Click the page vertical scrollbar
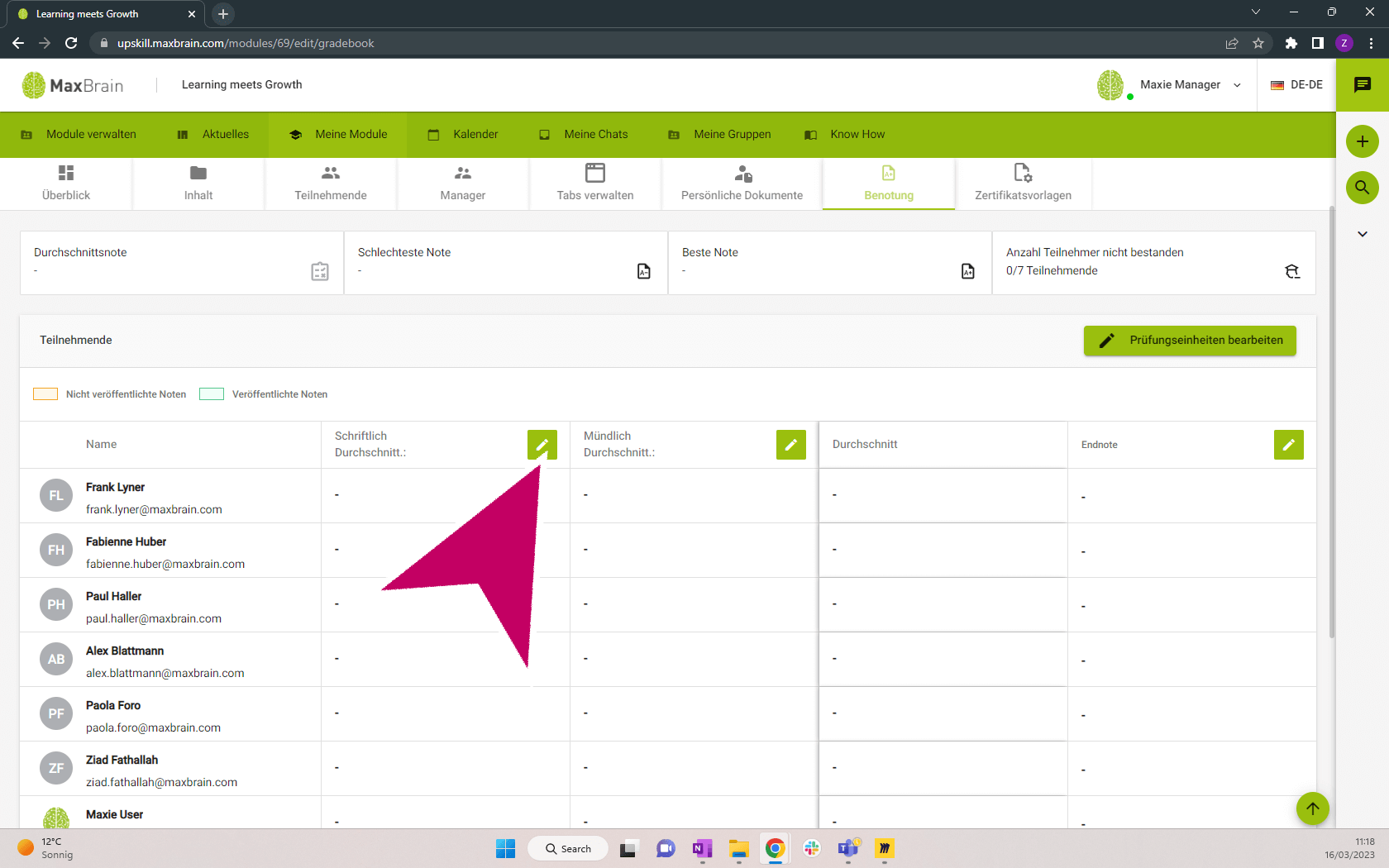This screenshot has height=868, width=1389. [x=1331, y=422]
